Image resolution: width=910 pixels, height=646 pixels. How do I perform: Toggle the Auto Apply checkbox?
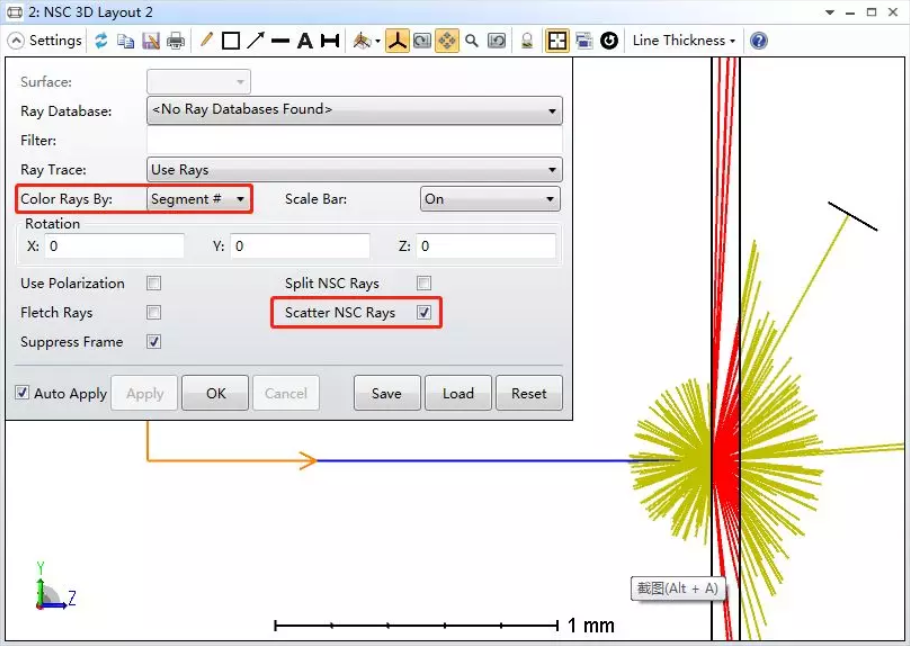[x=23, y=393]
